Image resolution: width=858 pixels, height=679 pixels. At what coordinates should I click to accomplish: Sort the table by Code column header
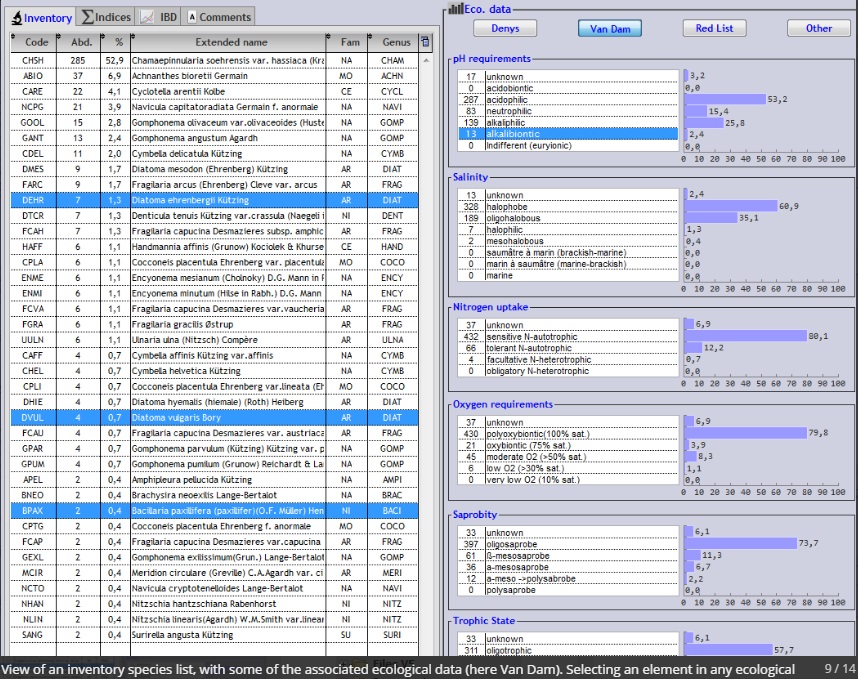[x=36, y=43]
